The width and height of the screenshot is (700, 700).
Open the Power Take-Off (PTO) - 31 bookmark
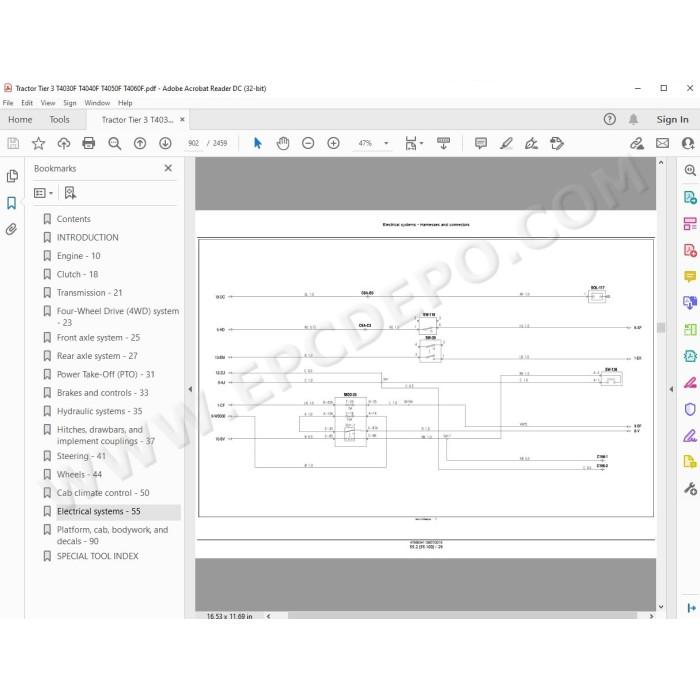pos(105,375)
